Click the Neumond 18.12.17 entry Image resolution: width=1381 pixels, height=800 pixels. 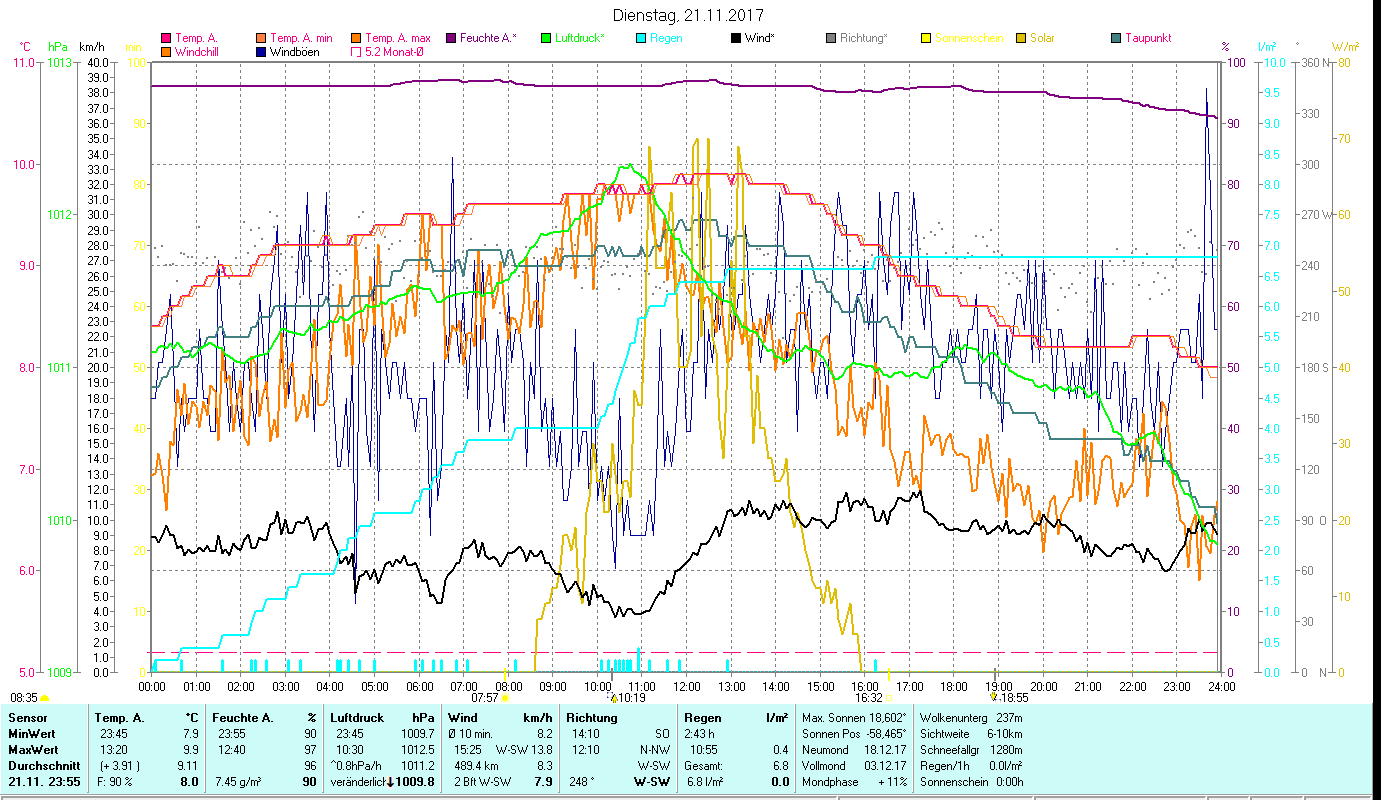(855, 750)
